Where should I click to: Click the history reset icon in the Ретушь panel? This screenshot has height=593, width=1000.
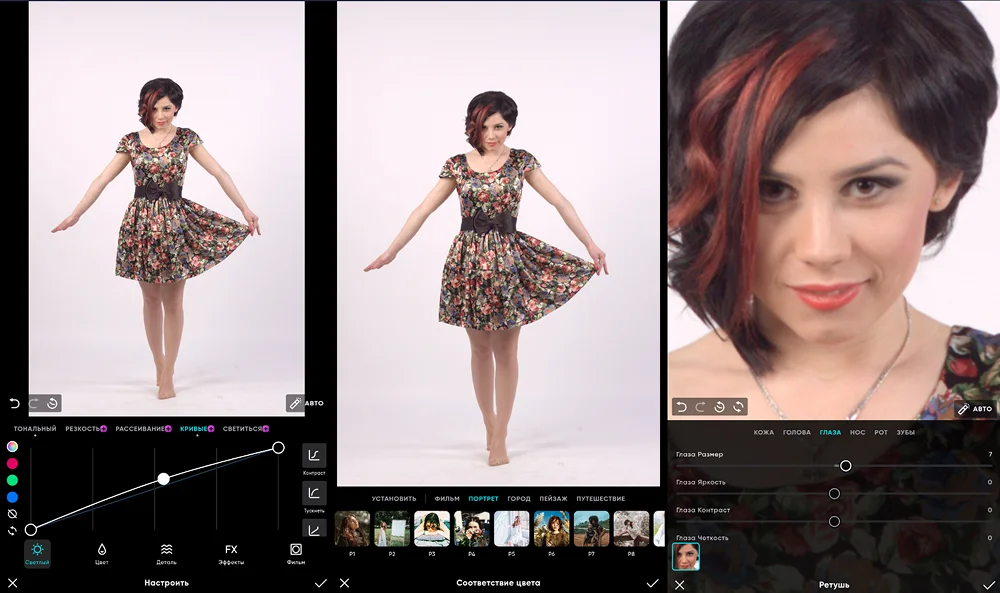coord(719,407)
